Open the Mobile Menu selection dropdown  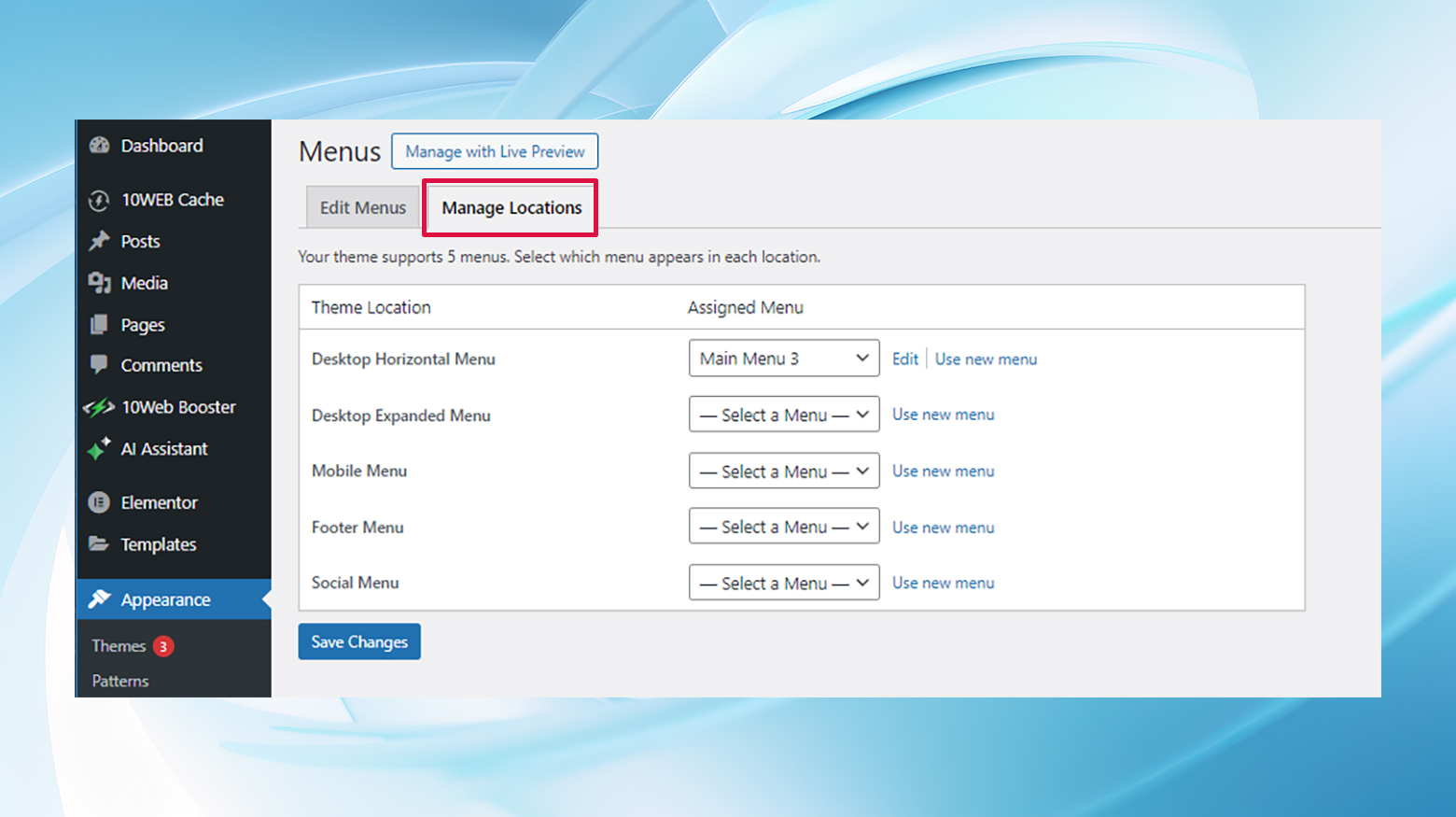coord(783,471)
